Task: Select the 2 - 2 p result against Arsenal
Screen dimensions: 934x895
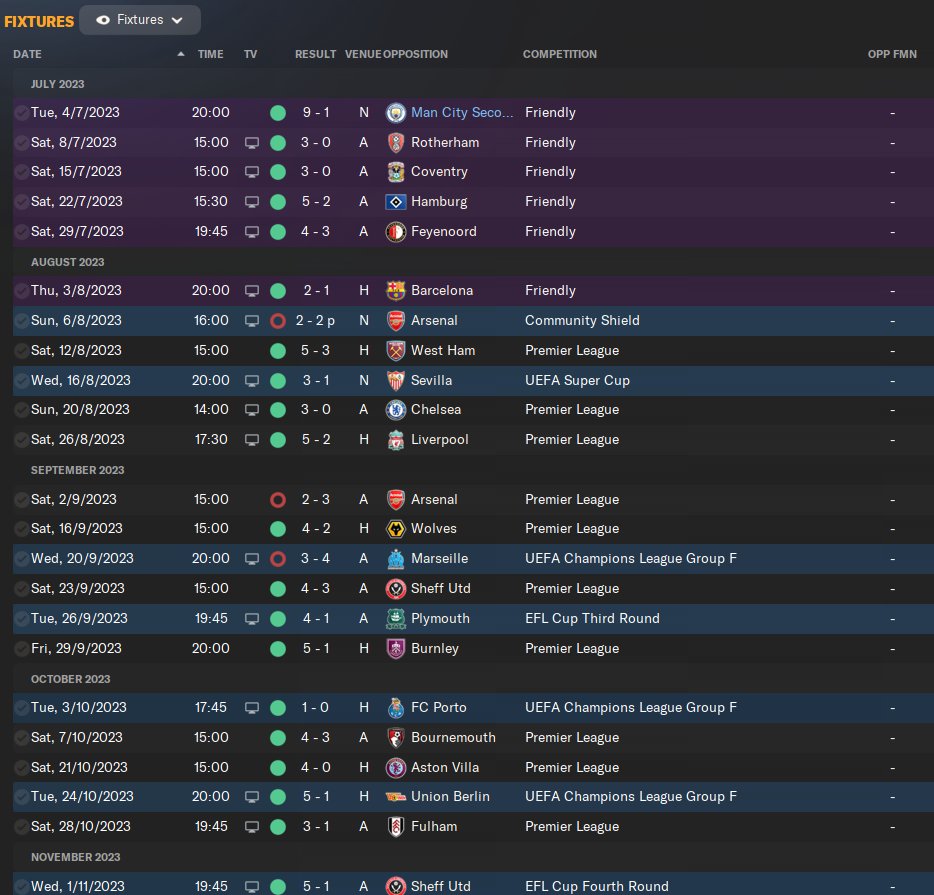Action: click(315, 320)
